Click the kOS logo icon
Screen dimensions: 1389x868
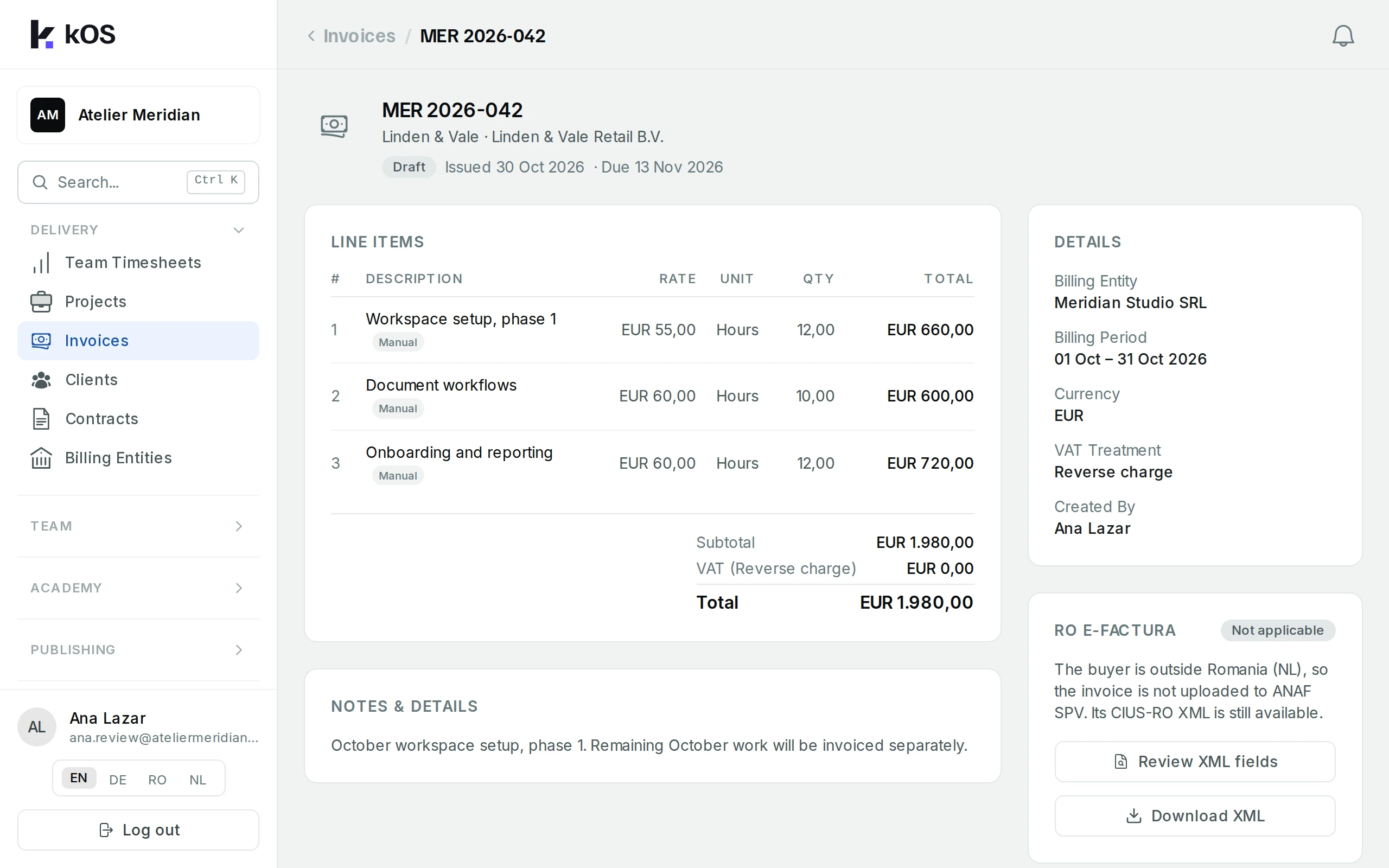(x=42, y=34)
